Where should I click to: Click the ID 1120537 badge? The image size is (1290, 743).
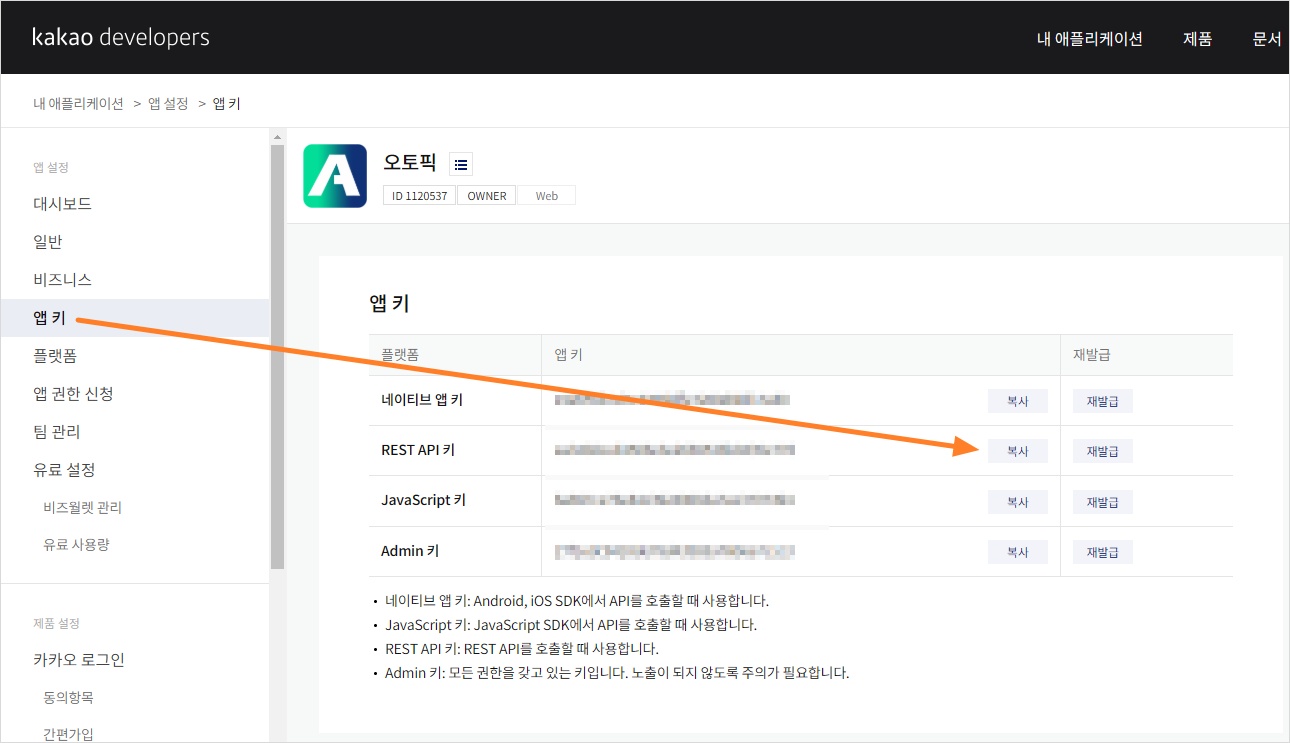click(x=420, y=196)
